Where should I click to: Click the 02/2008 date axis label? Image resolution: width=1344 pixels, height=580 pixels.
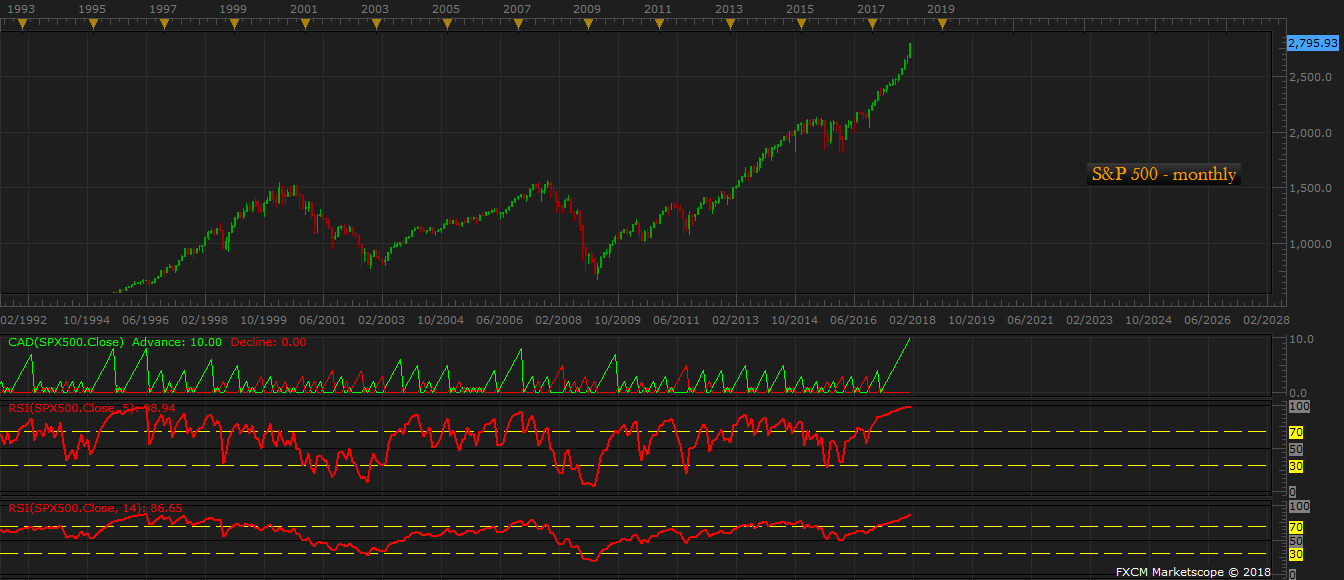click(558, 321)
